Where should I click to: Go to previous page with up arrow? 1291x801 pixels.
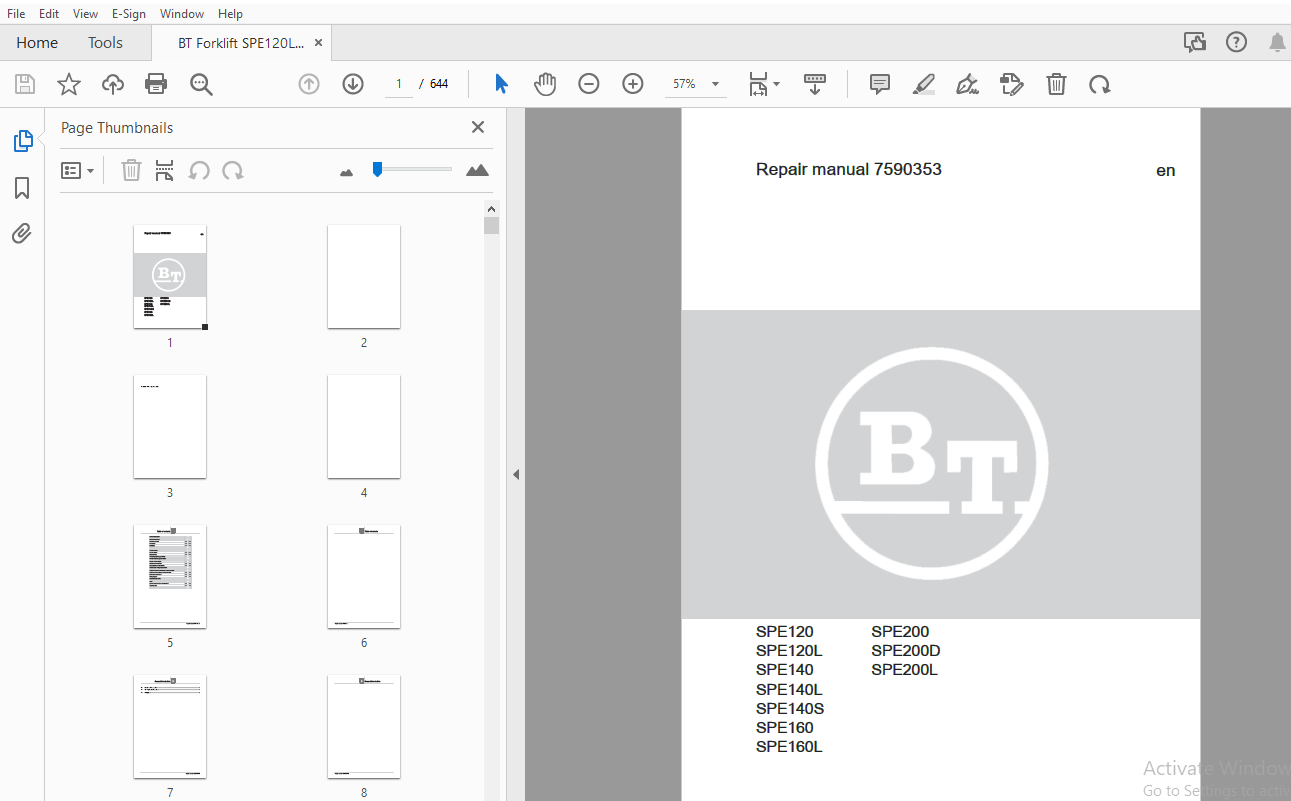[x=309, y=84]
